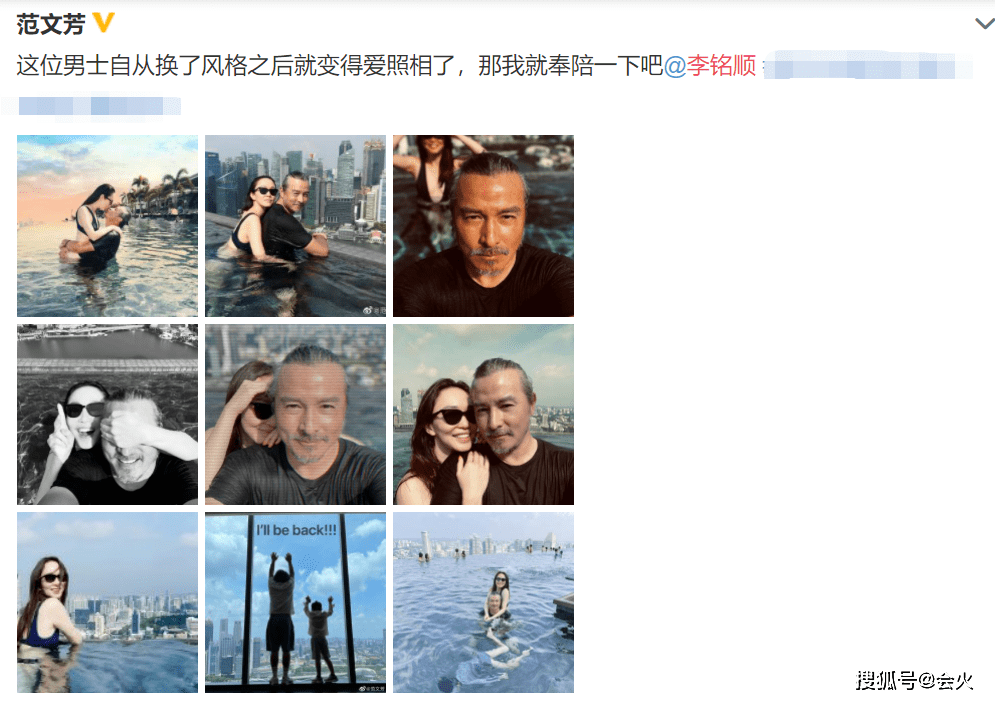Click the "I'll be back!!!" caption text

click(296, 530)
